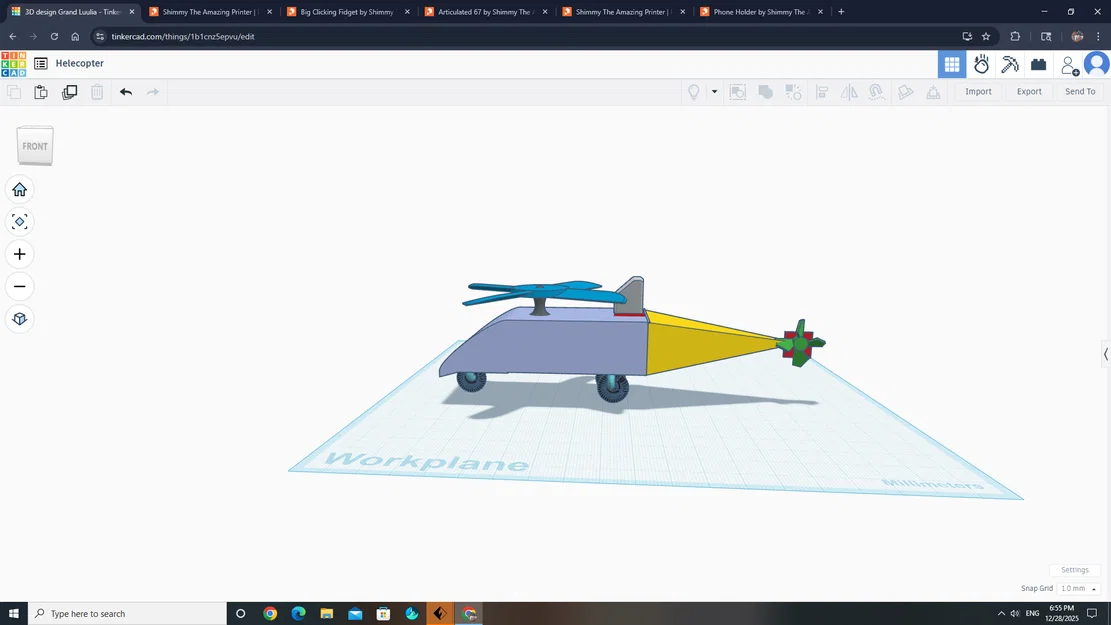Switch to 3D design Grand Luulia tab

pyautogui.click(x=72, y=12)
